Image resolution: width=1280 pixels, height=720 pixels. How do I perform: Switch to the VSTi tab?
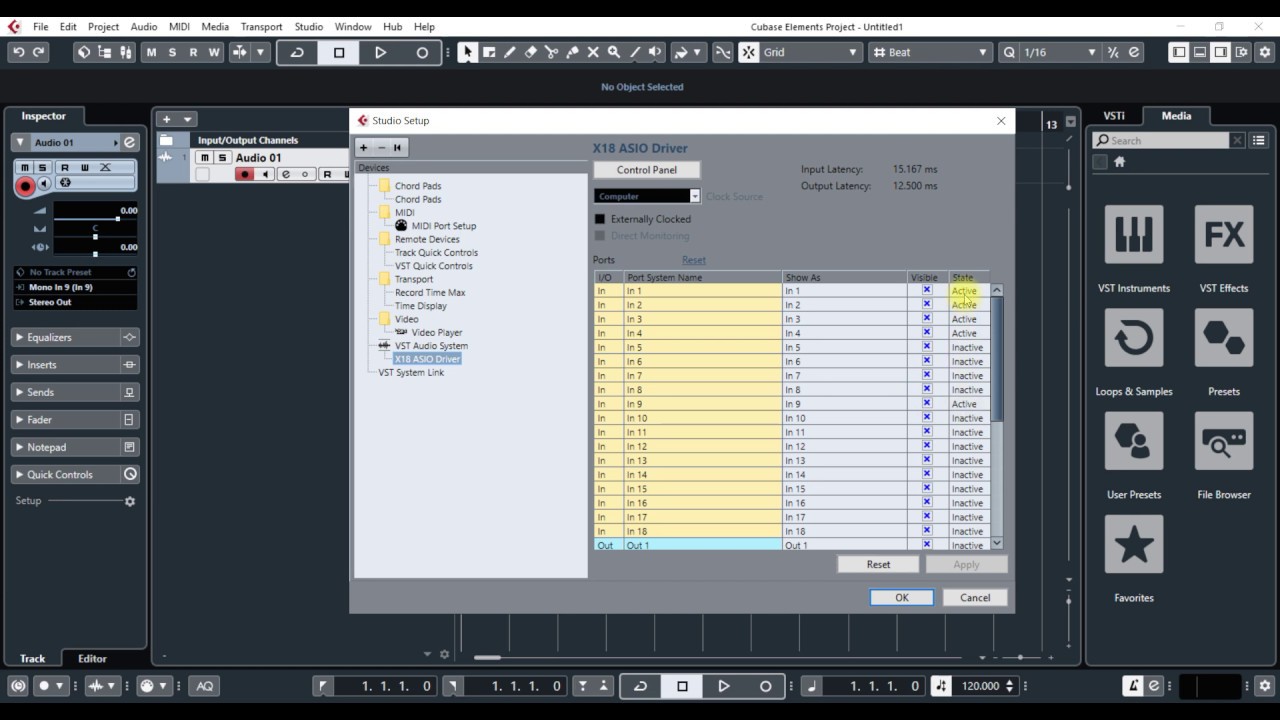(x=1114, y=116)
